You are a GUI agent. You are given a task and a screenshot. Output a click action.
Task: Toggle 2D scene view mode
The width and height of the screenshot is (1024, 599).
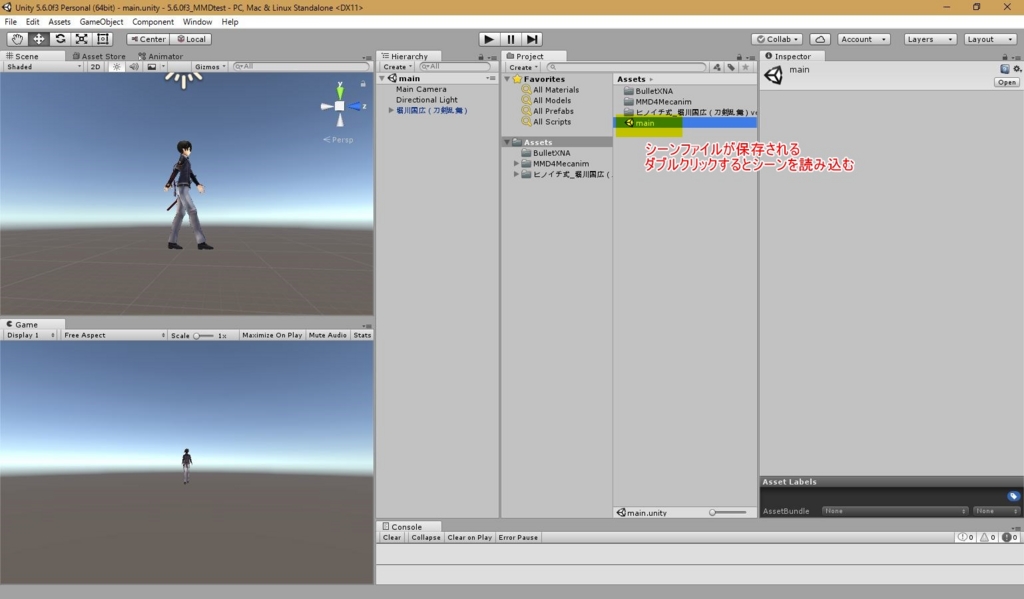(x=95, y=67)
